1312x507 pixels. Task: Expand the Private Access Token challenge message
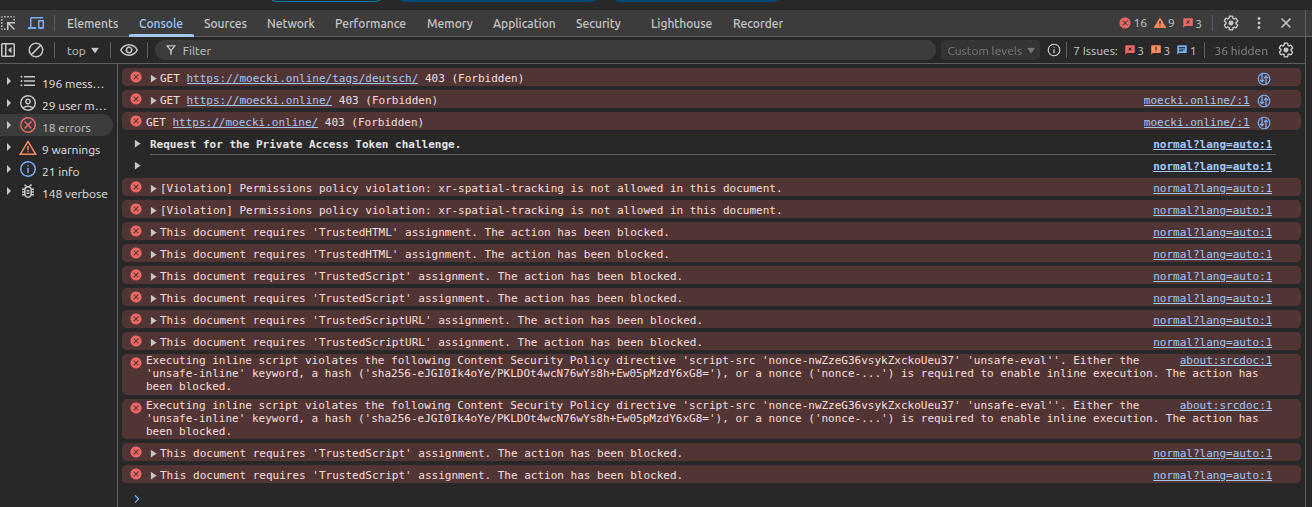pos(138,144)
